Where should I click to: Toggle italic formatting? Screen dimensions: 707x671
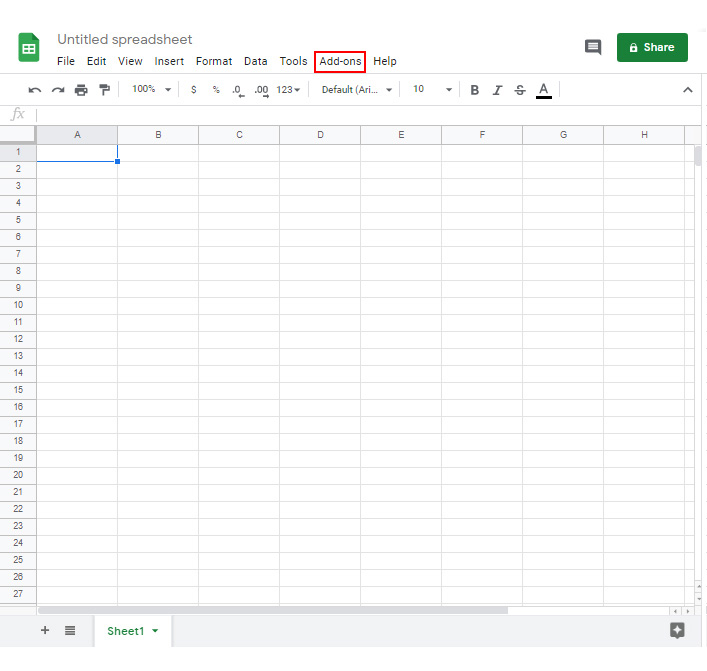click(x=497, y=90)
